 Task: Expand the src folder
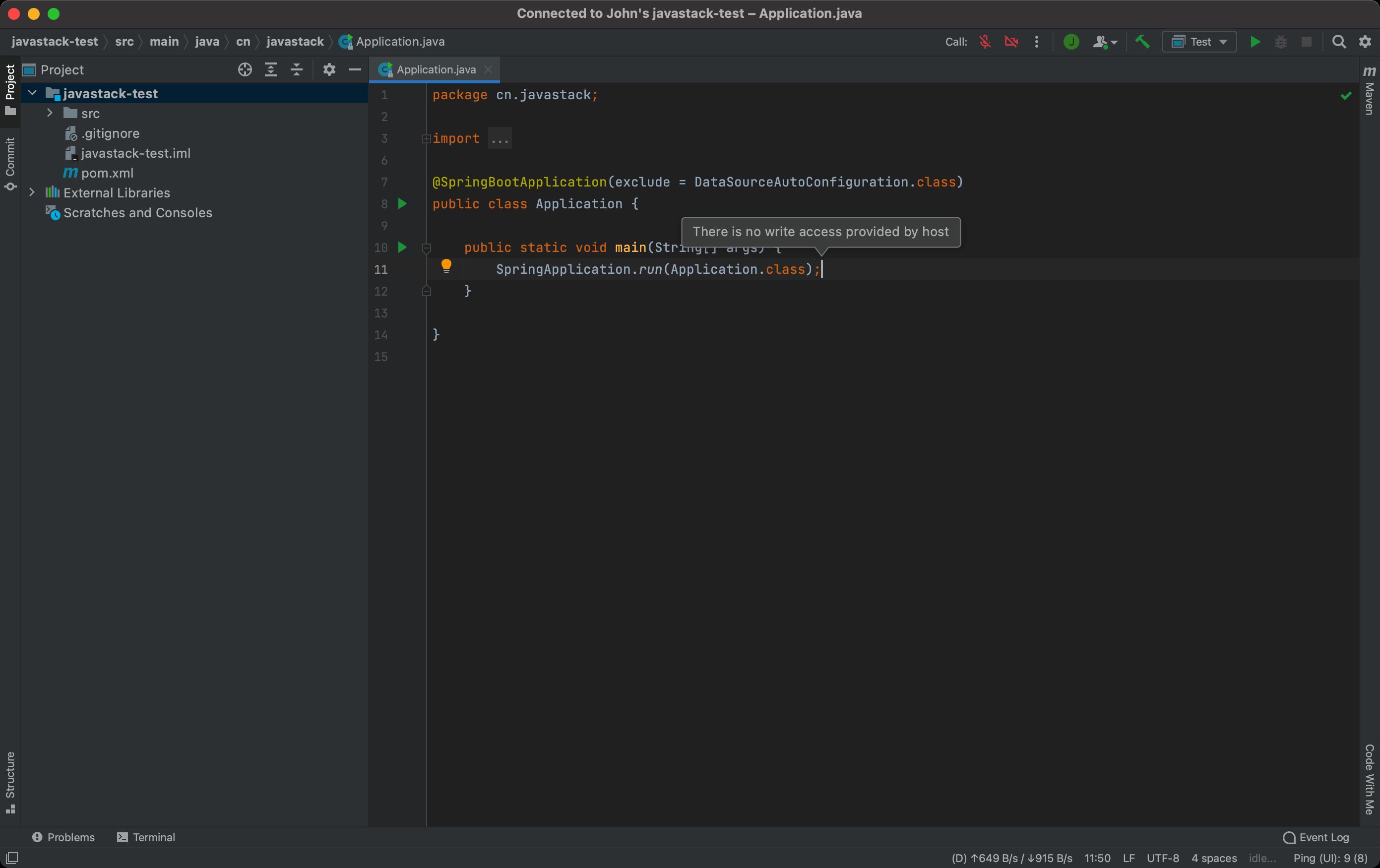(x=50, y=114)
